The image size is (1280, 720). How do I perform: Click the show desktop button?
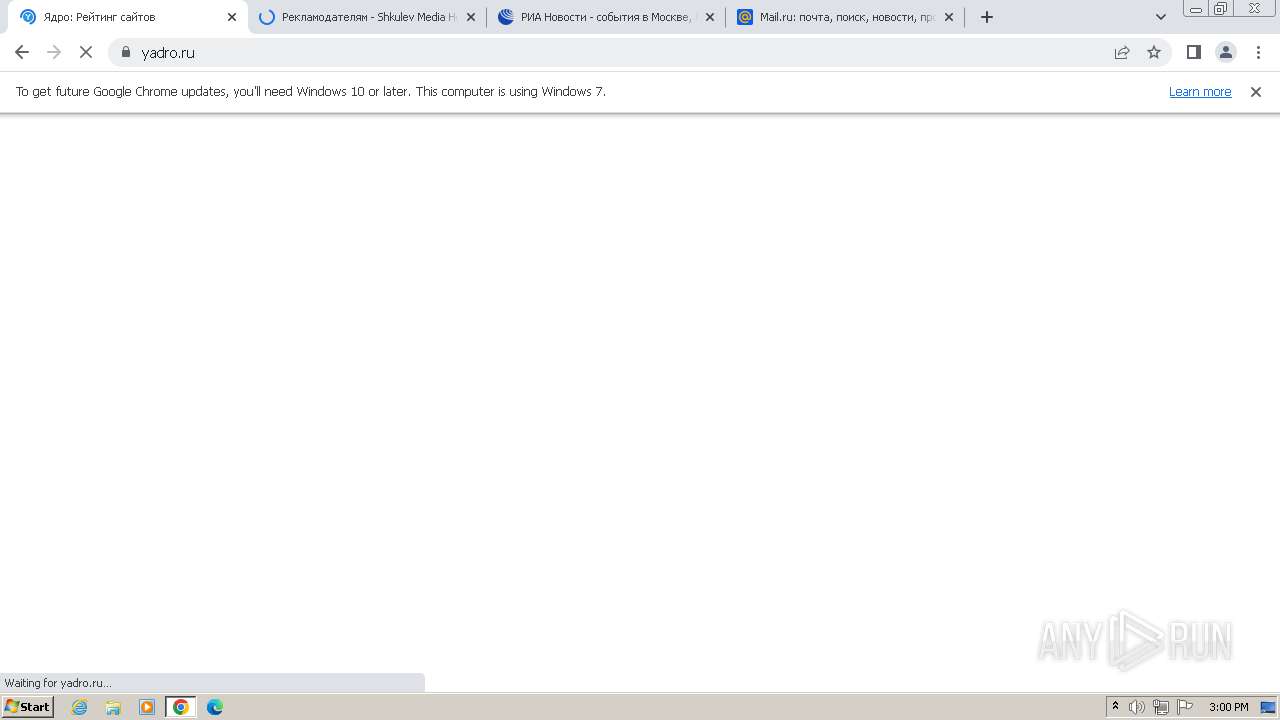point(1268,707)
